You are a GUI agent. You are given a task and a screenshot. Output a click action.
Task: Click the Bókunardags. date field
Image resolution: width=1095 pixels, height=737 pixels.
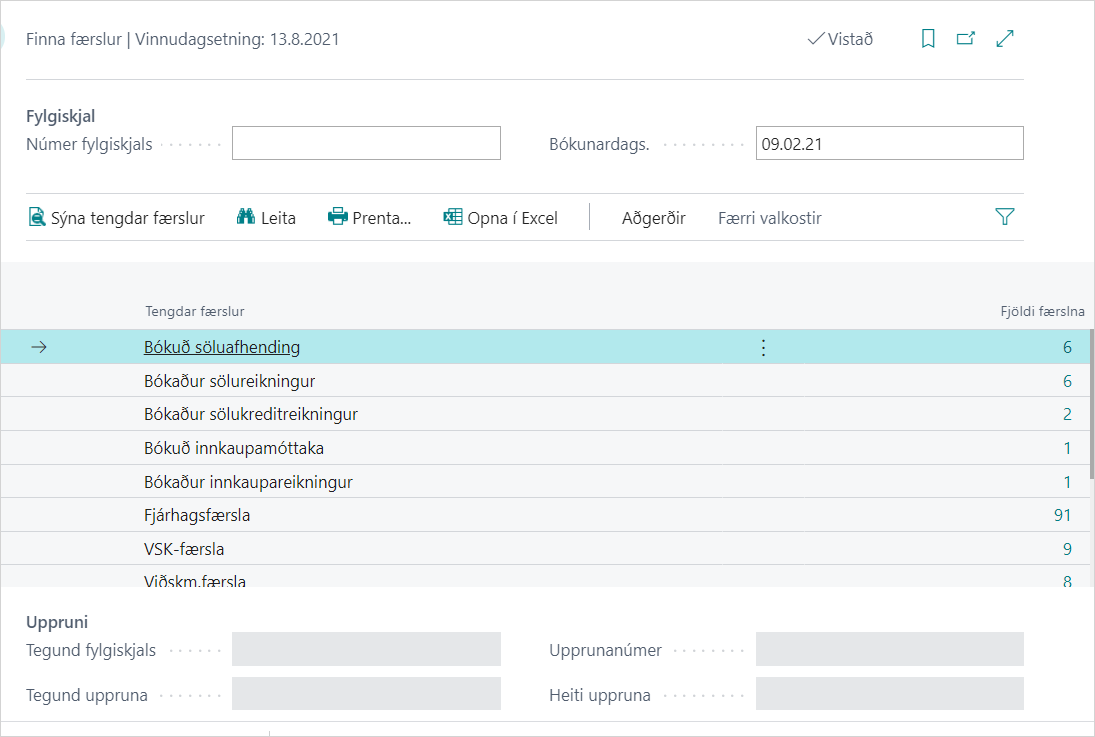point(889,143)
